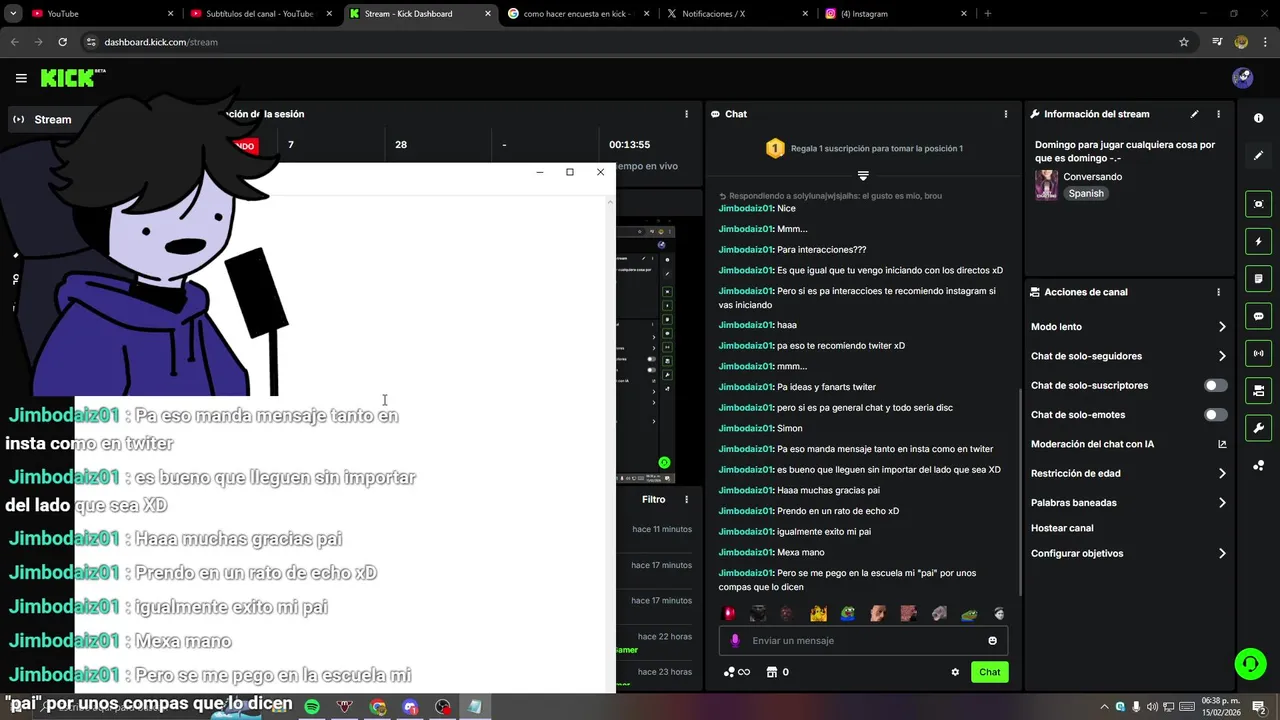Switch to the YouTube browser tab

point(103,14)
